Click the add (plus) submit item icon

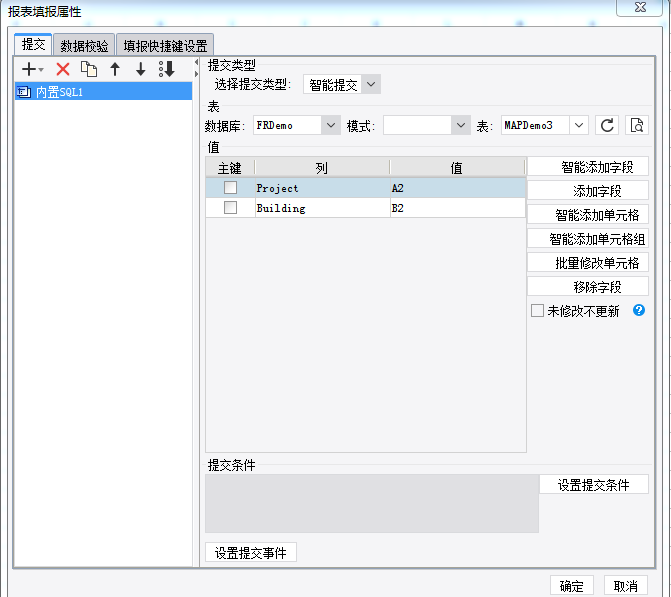coord(30,69)
